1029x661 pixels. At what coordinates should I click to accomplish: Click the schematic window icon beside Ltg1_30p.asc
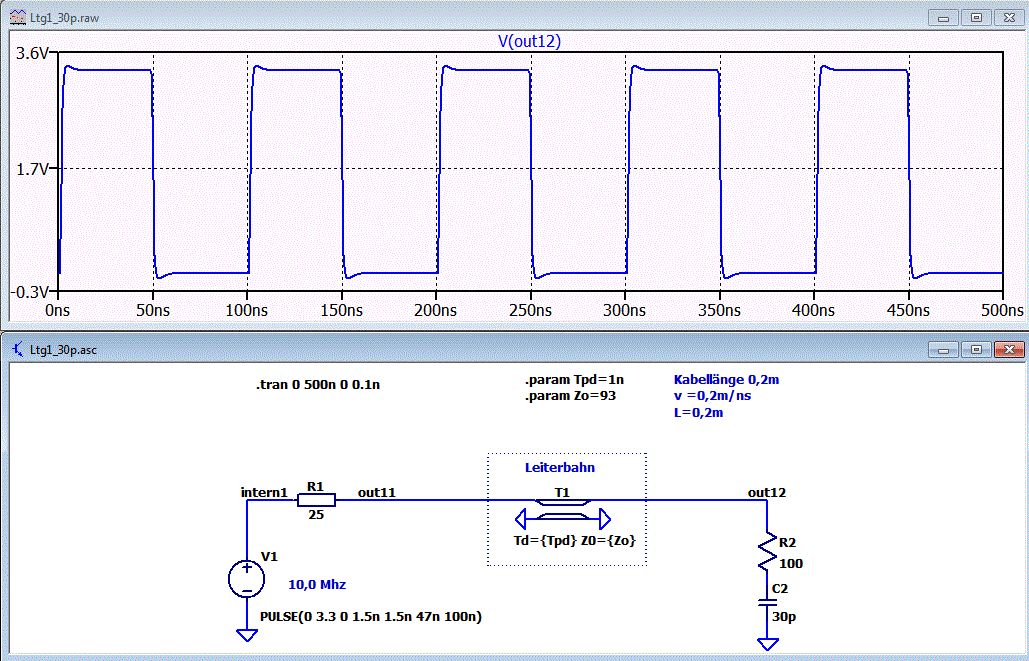coord(18,349)
